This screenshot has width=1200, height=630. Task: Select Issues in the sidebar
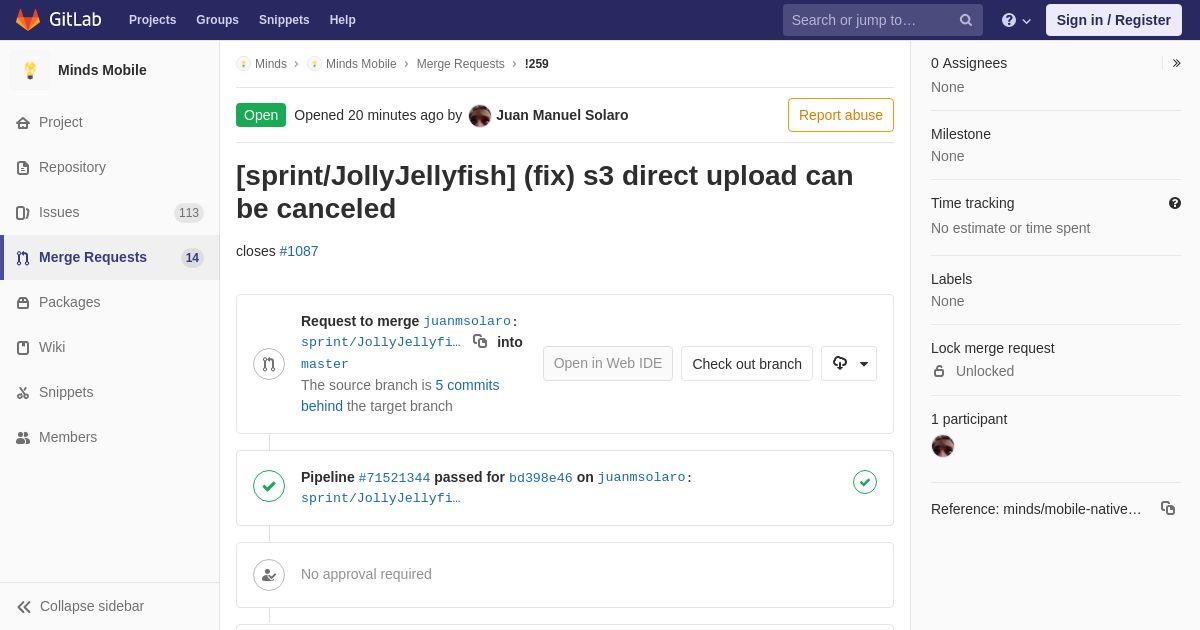pyautogui.click(x=110, y=213)
